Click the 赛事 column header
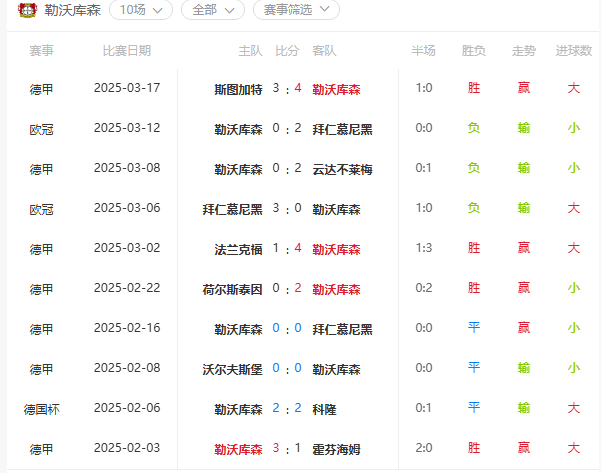This screenshot has height=473, width=602. click(x=41, y=51)
